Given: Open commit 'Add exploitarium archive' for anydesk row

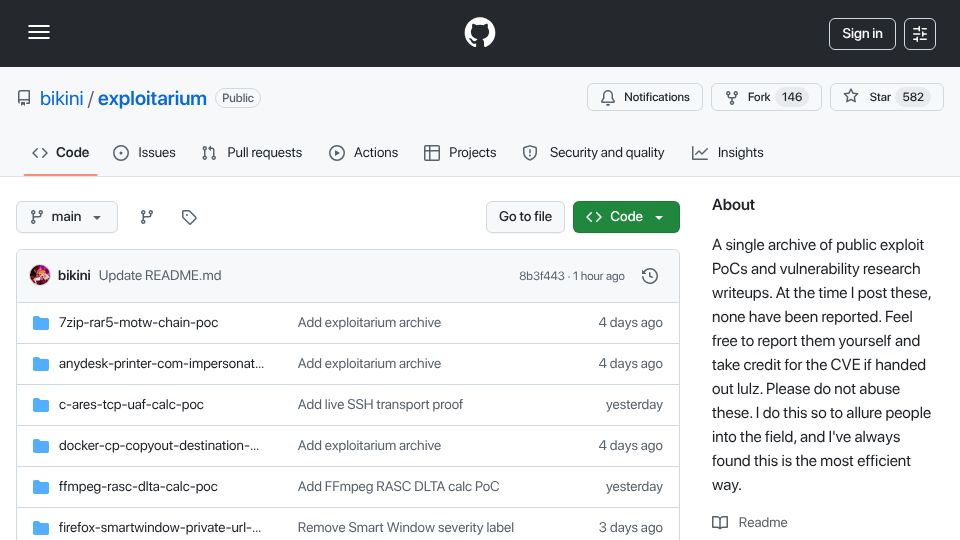Looking at the screenshot, I should point(369,364).
